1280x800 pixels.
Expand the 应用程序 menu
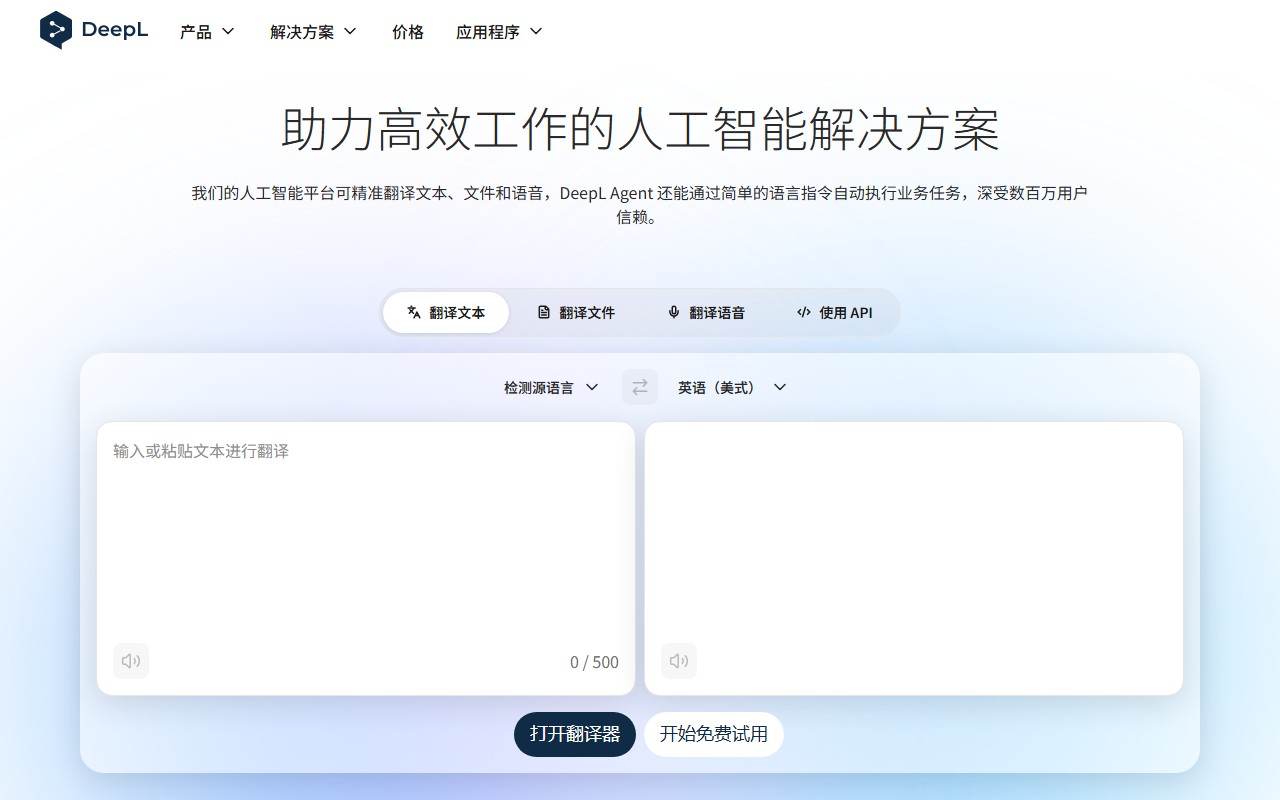pyautogui.click(x=499, y=31)
